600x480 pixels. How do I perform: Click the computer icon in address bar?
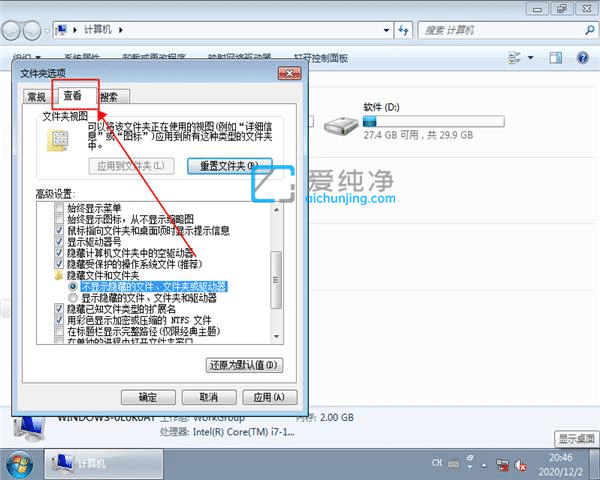[61, 30]
